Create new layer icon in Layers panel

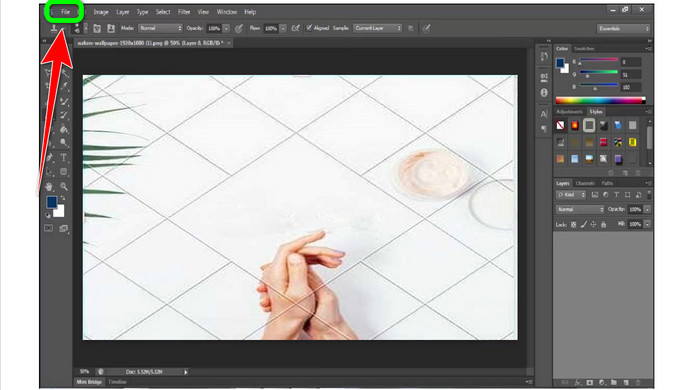626,383
